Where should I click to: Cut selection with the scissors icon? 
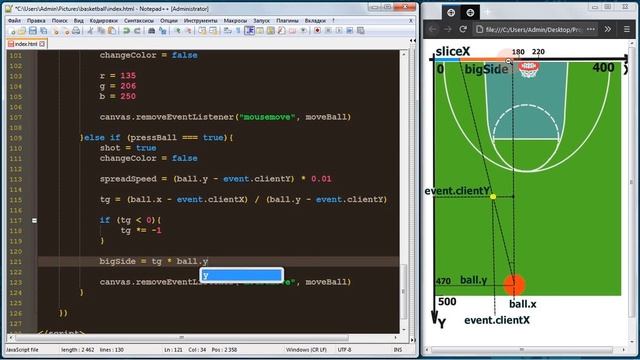[90, 31]
